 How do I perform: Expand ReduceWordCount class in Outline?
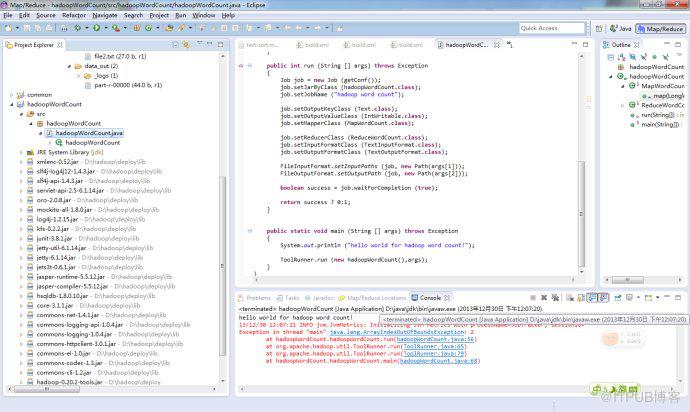[x=623, y=106]
